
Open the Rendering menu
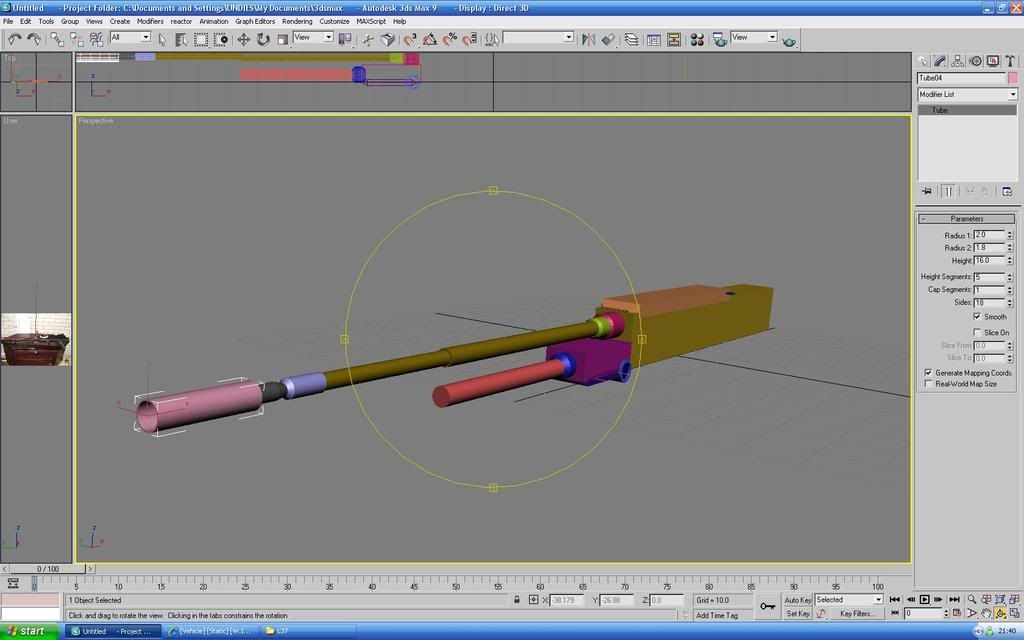tap(297, 21)
